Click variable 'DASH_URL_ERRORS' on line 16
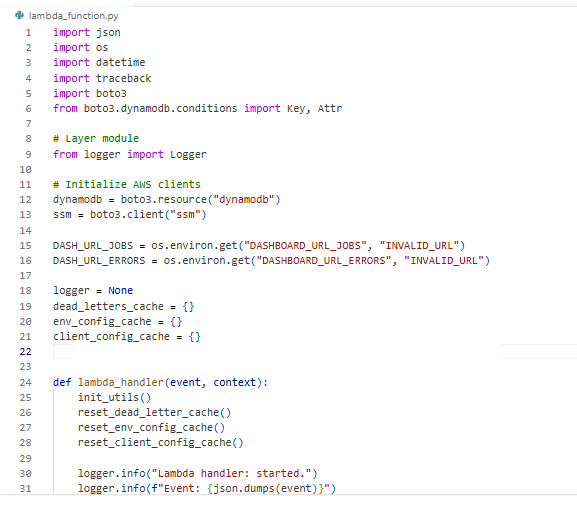577x510 pixels. (x=99, y=261)
